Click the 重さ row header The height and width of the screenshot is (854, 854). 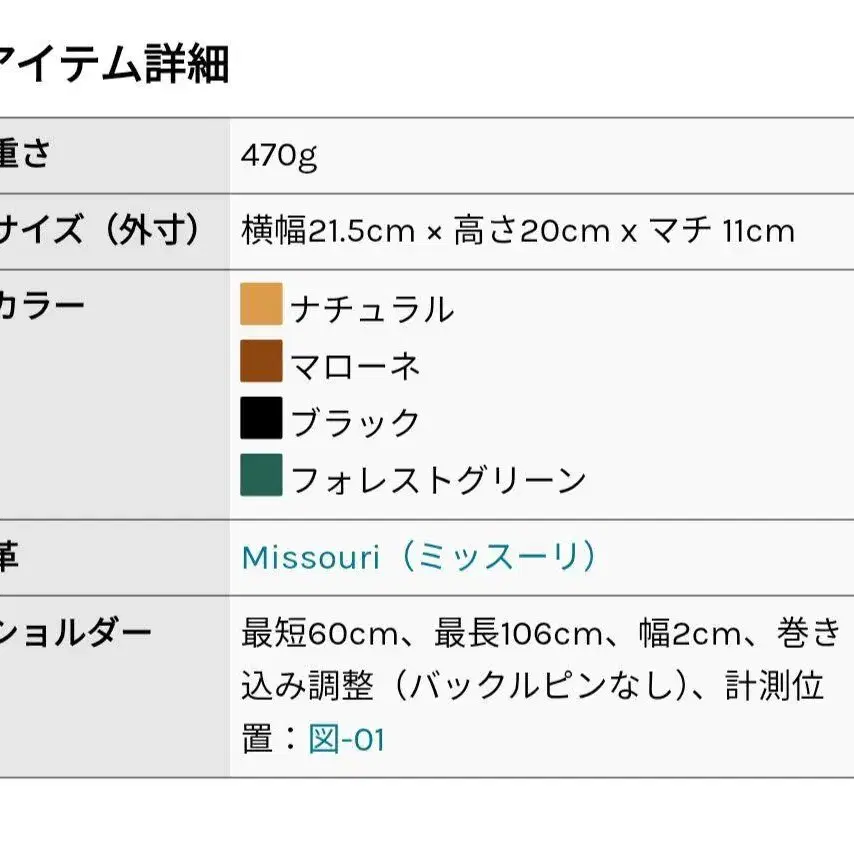tap(24, 156)
